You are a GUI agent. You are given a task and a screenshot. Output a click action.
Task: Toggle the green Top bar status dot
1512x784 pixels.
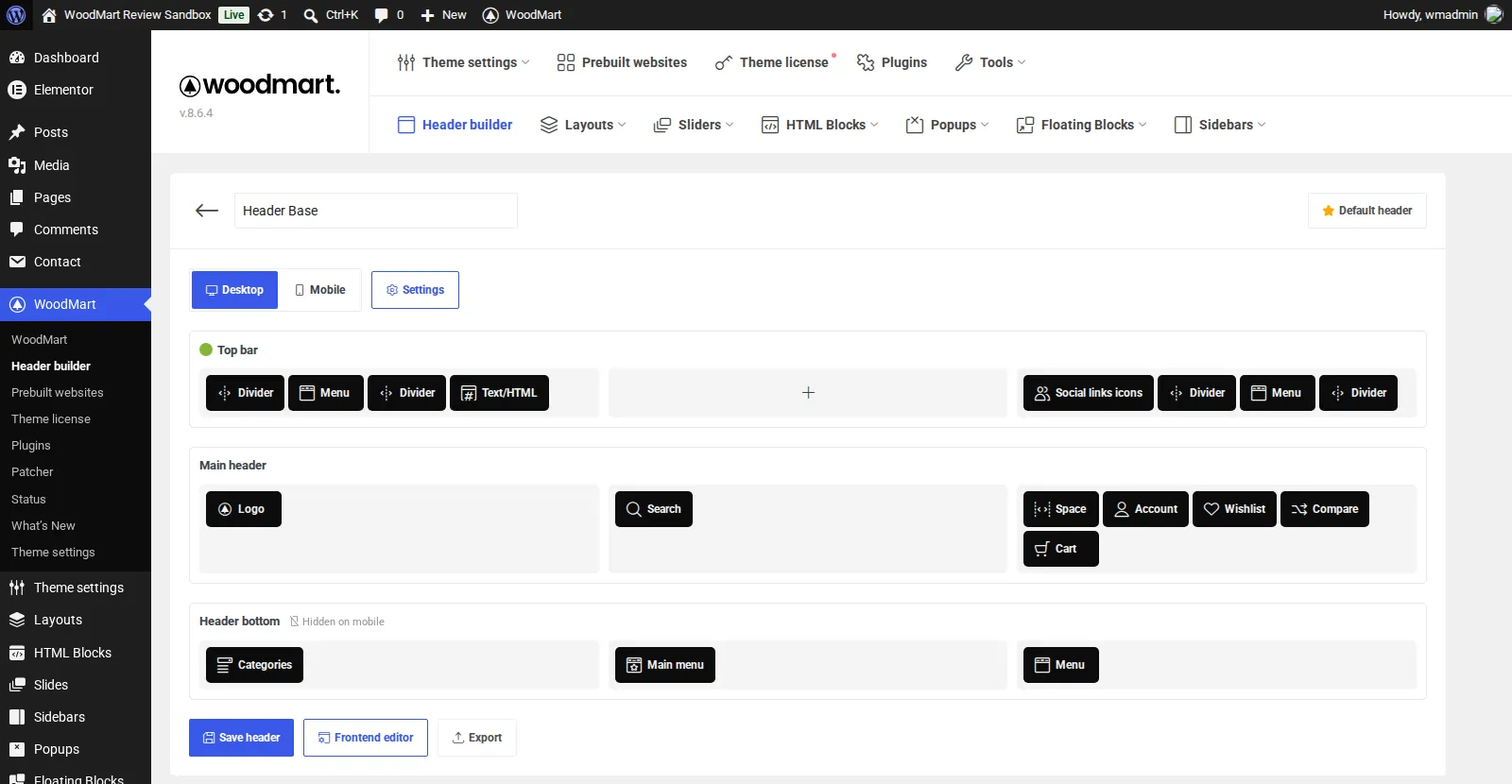[x=206, y=349]
